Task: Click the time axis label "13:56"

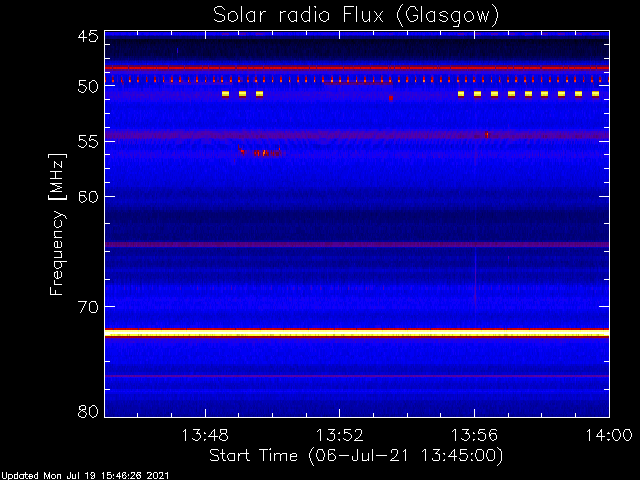Action: 474,435
